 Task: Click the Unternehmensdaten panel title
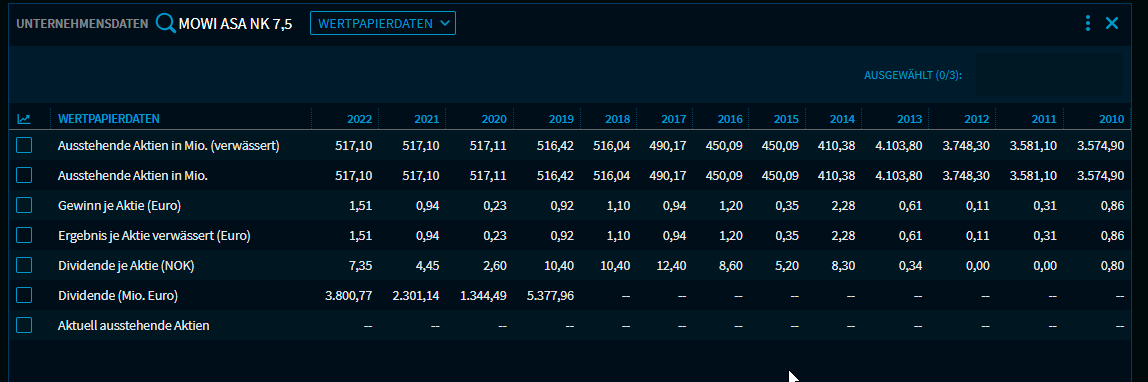[83, 23]
